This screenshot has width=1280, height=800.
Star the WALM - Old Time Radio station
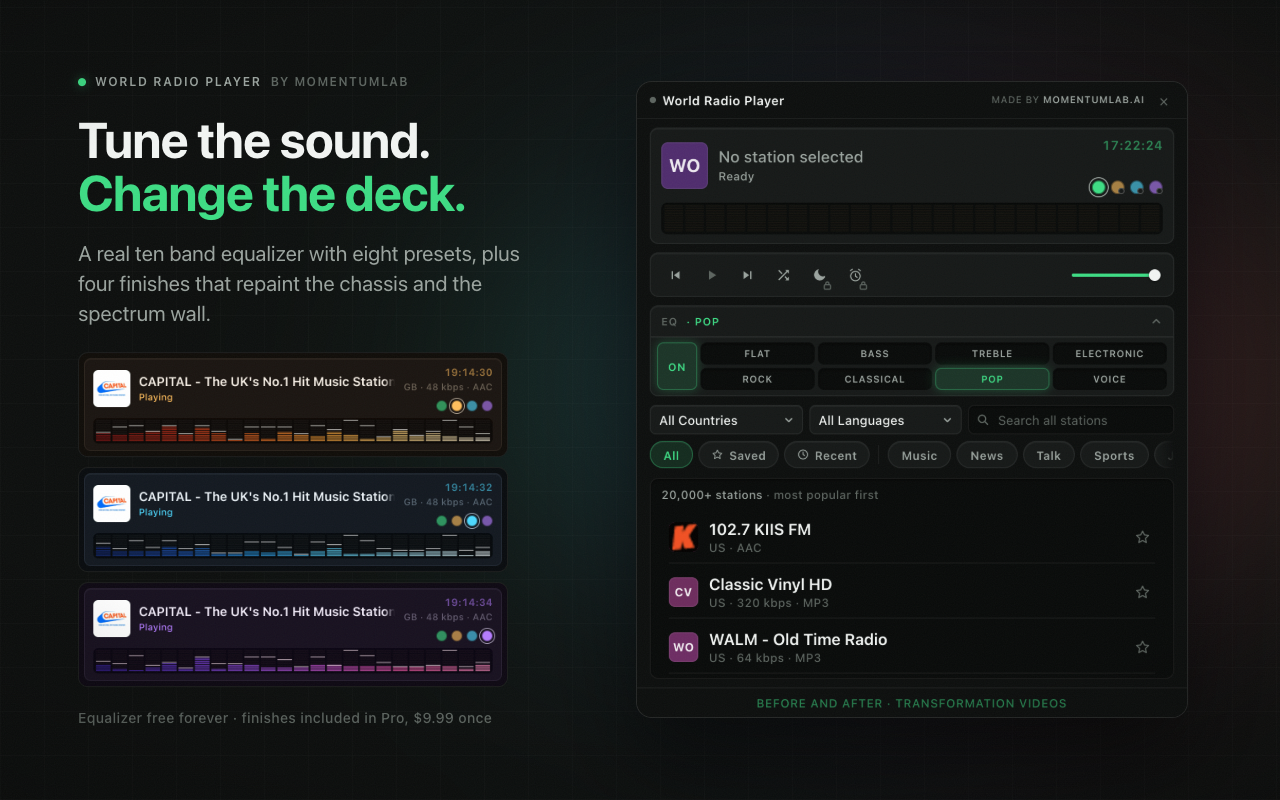1142,647
